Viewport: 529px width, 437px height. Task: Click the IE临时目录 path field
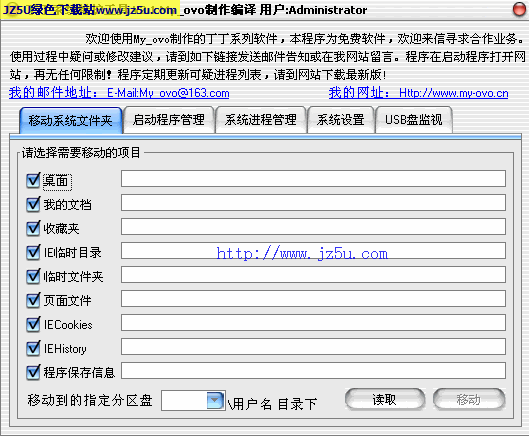(x=313, y=251)
